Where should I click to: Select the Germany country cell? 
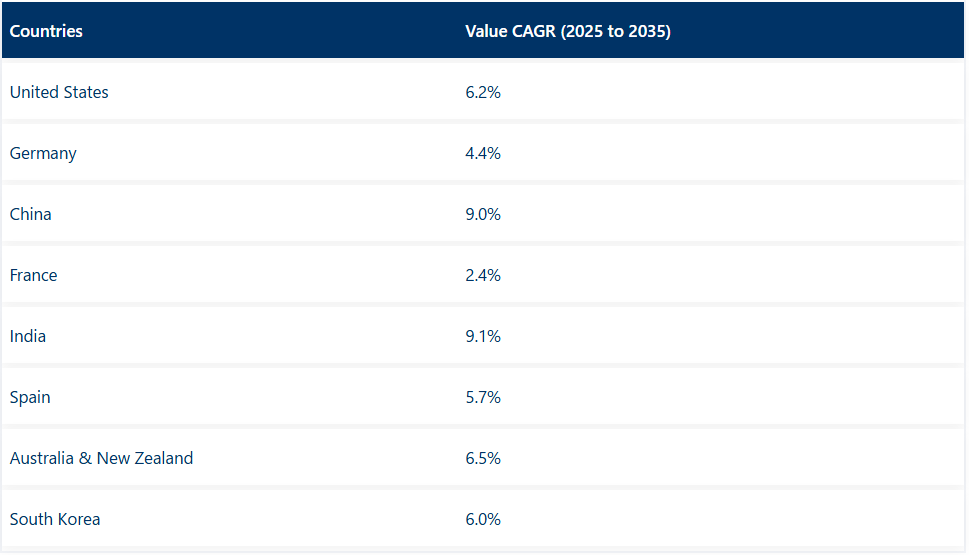click(x=43, y=153)
